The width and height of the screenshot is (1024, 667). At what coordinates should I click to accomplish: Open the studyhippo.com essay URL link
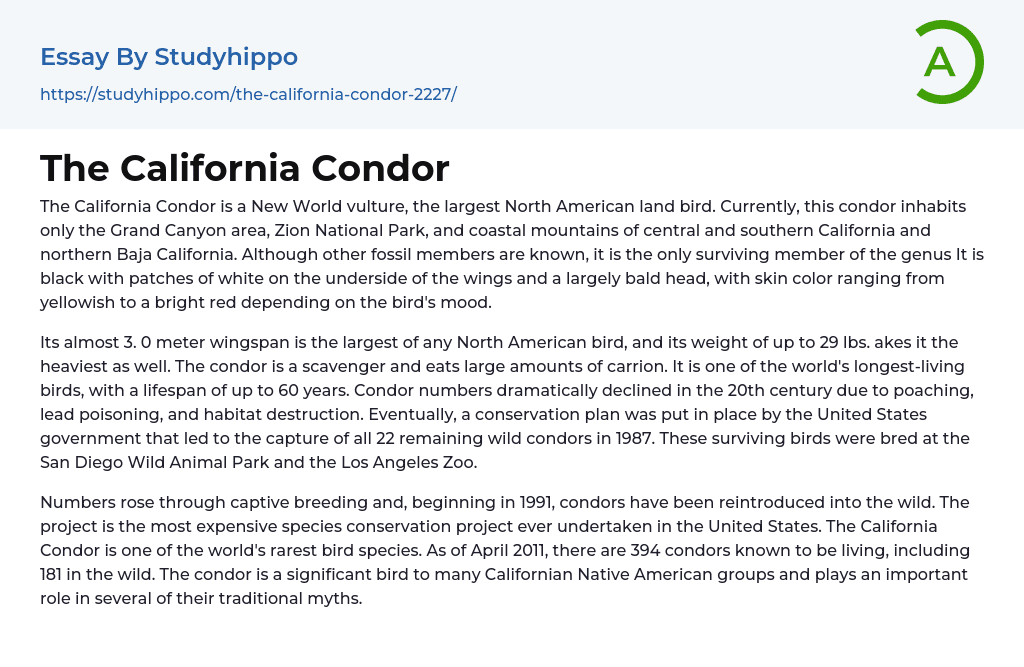[x=248, y=95]
